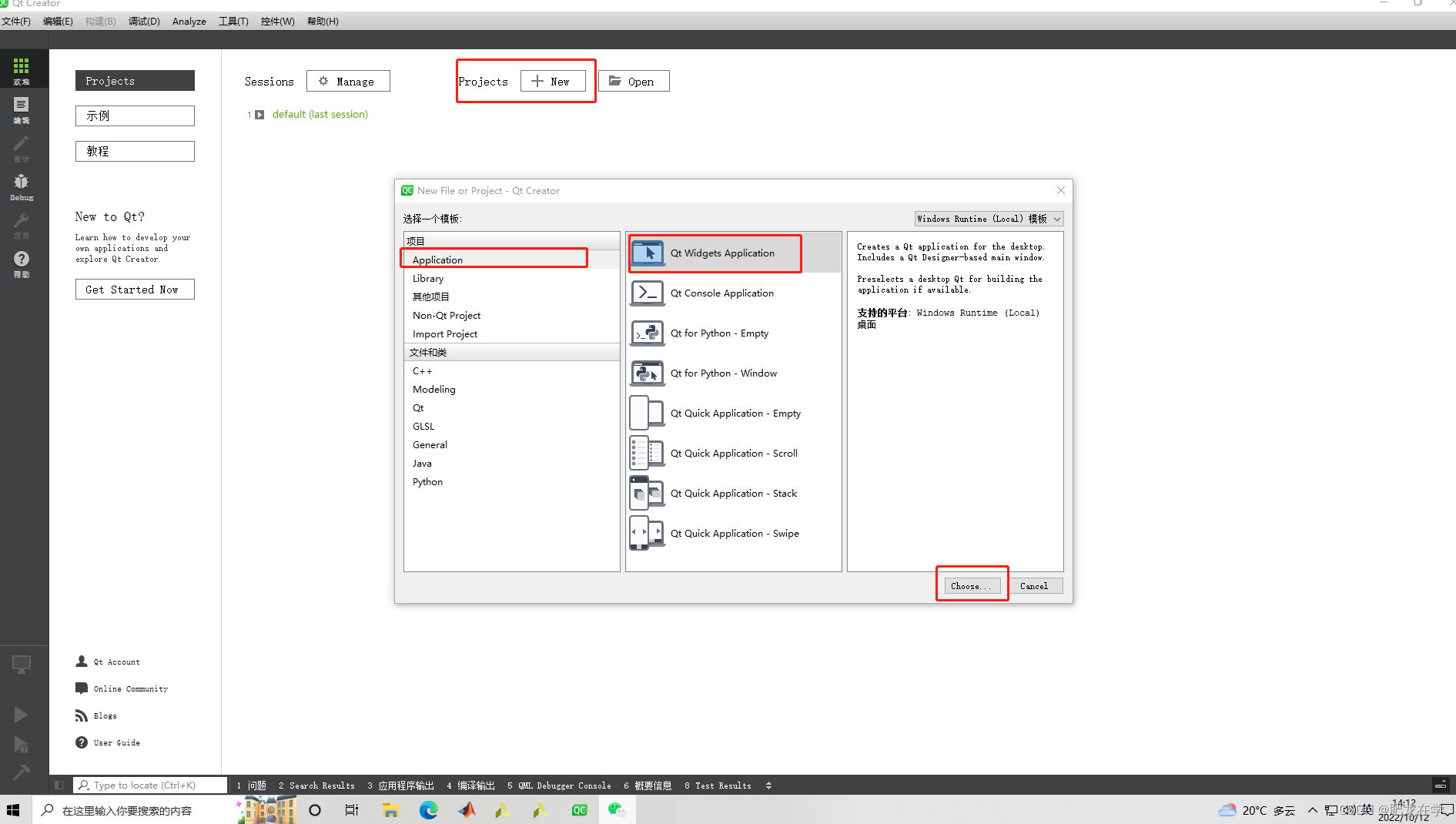Open Projects mode wrench icon
1456x824 pixels.
[22, 225]
